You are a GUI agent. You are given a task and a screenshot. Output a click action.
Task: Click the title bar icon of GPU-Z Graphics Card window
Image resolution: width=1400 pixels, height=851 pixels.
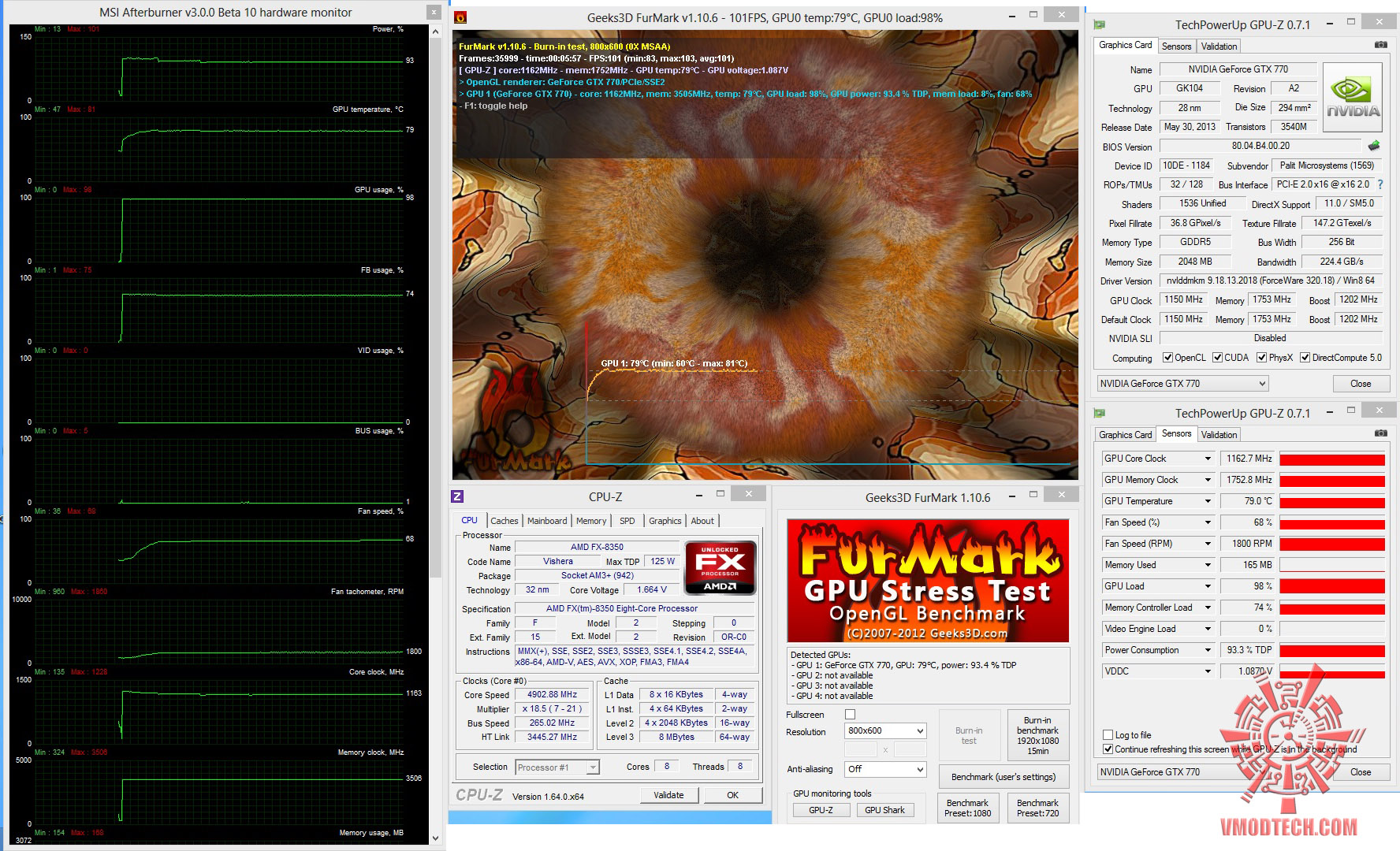pyautogui.click(x=1100, y=24)
